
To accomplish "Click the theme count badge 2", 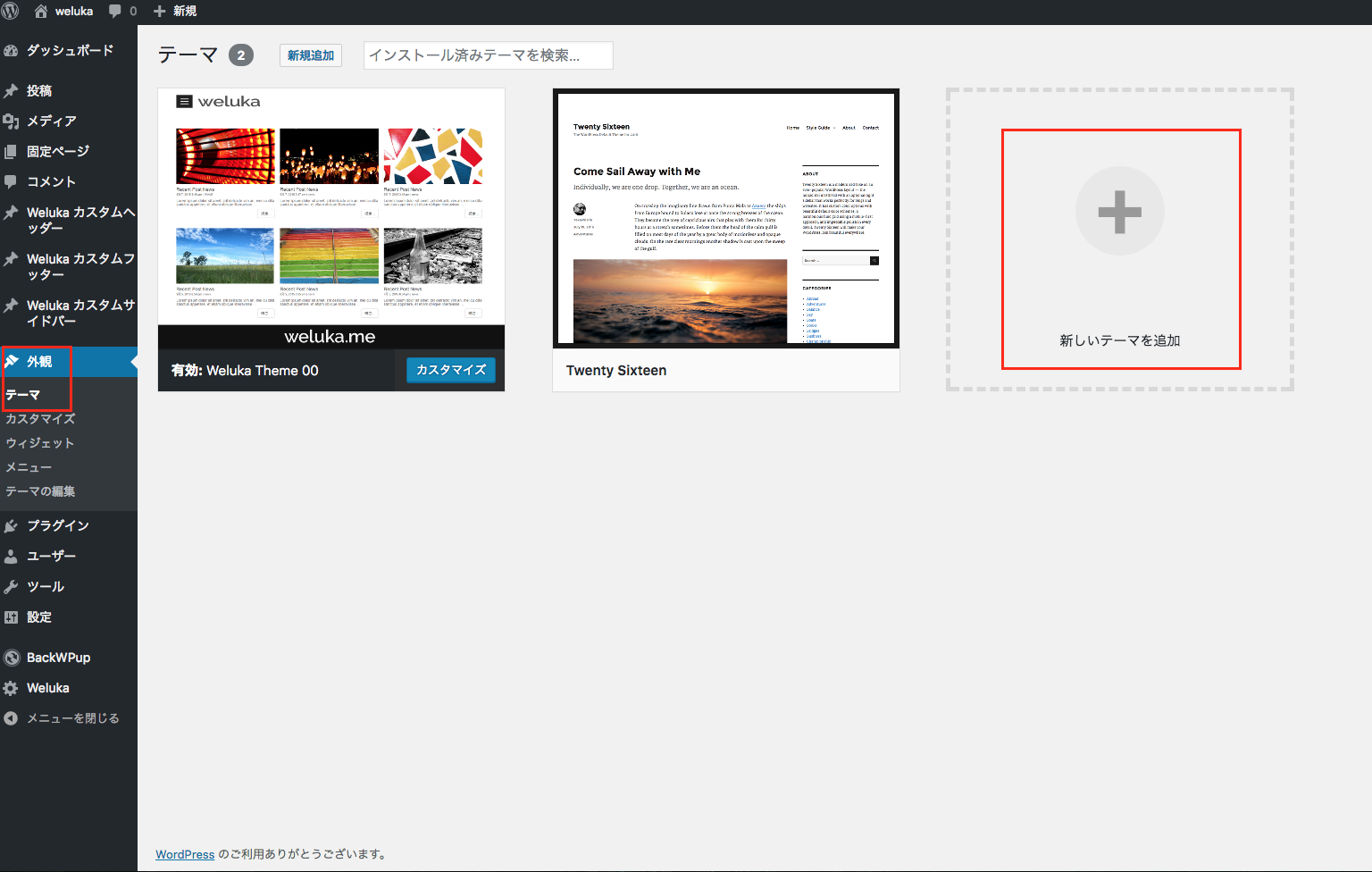I will (241, 55).
